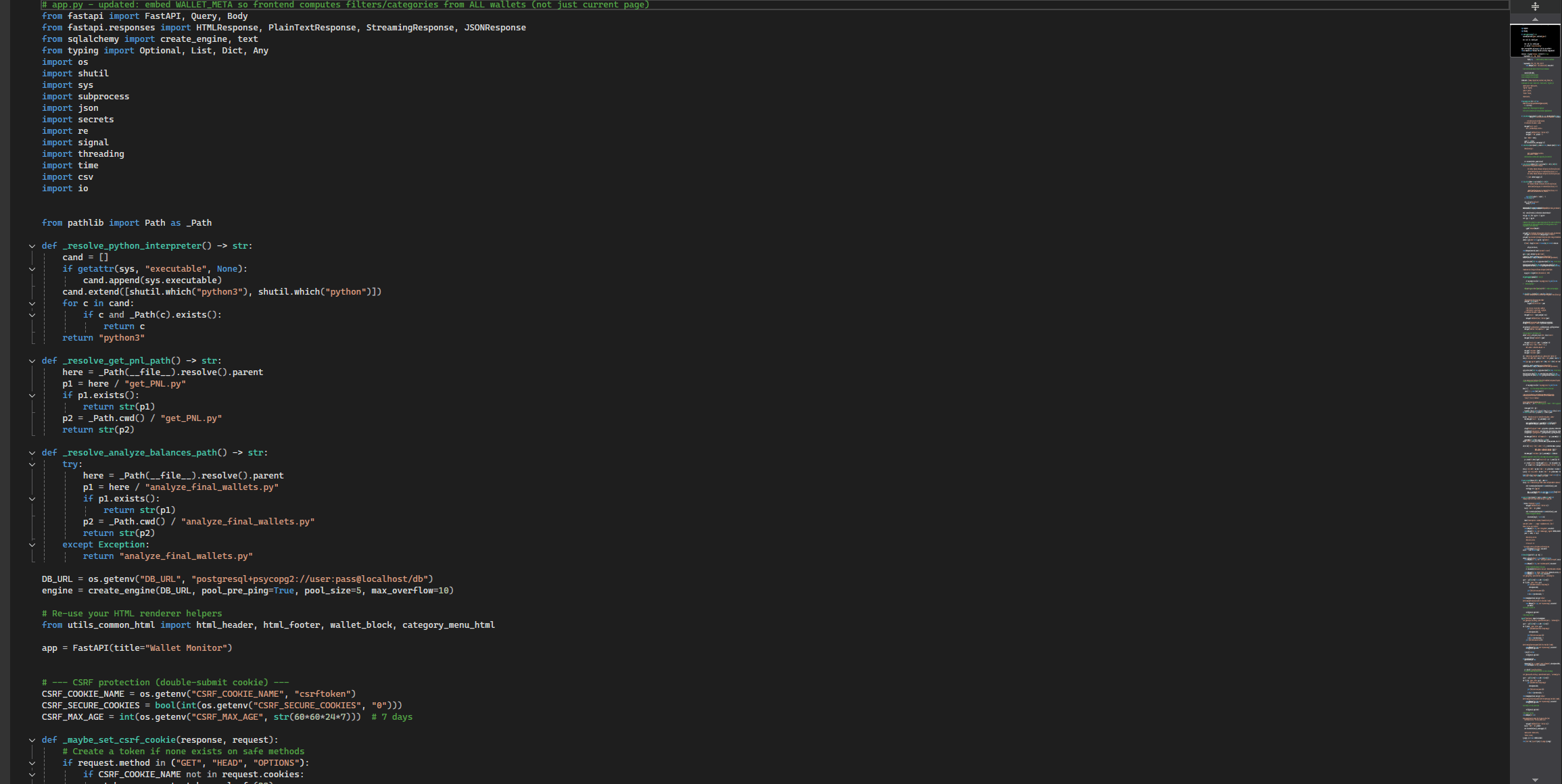
Task: Click the split editor icon at top right
Action: (1535, 6)
